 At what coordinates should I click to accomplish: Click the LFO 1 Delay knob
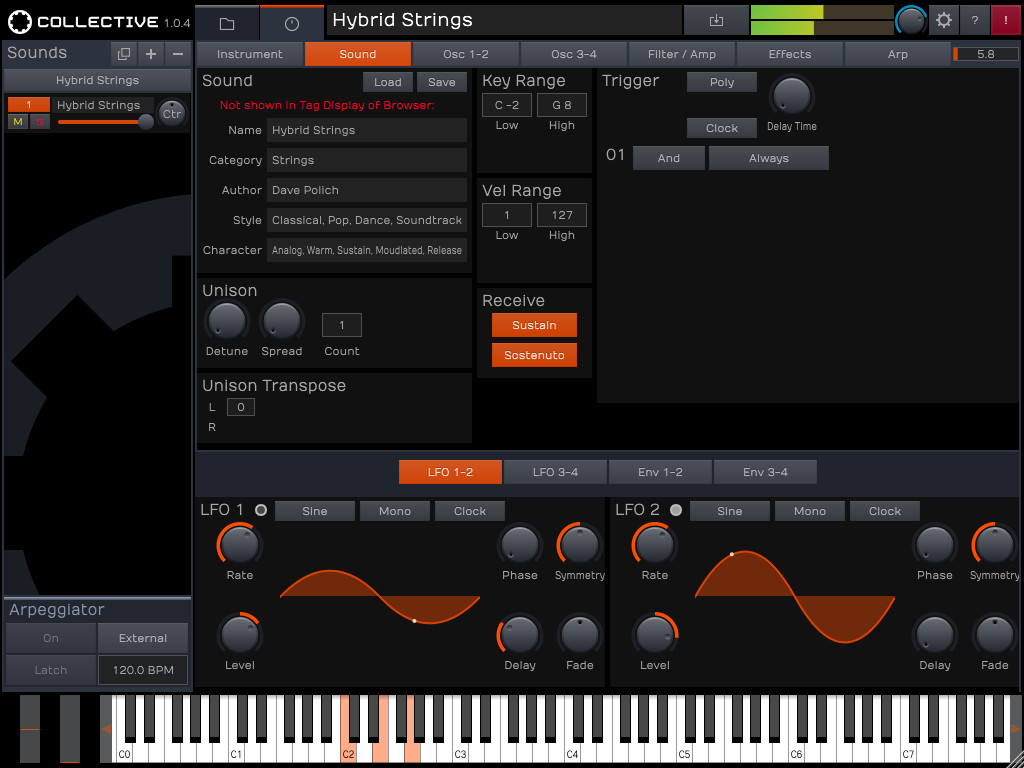[x=520, y=635]
